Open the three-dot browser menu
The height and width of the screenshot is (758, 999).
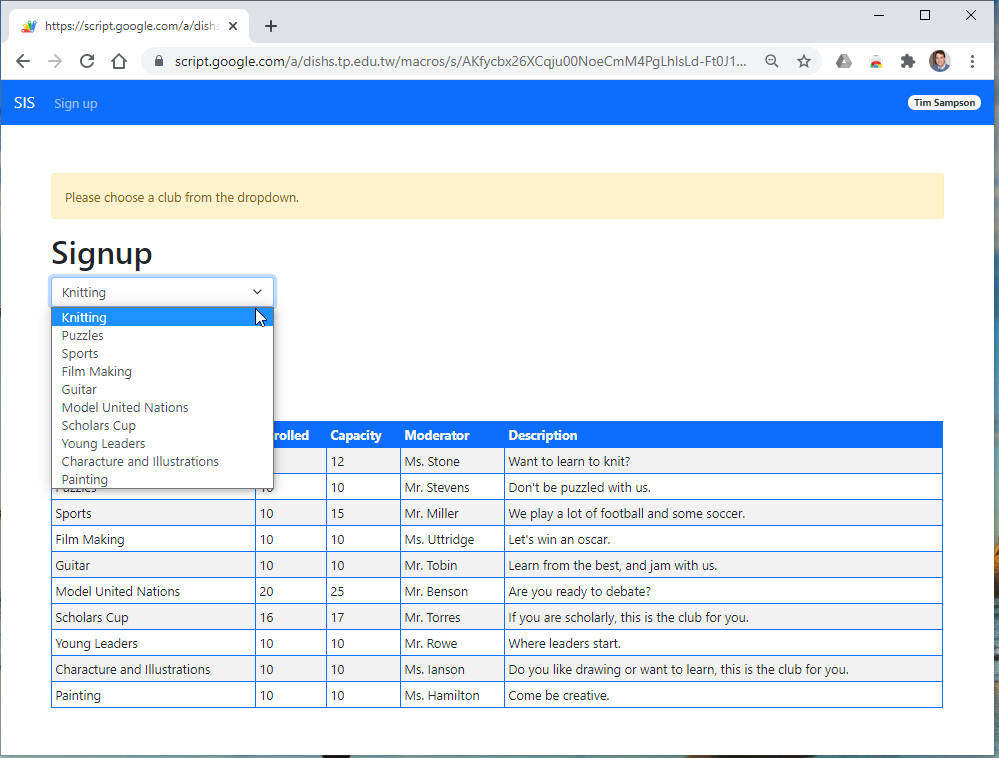pos(973,61)
